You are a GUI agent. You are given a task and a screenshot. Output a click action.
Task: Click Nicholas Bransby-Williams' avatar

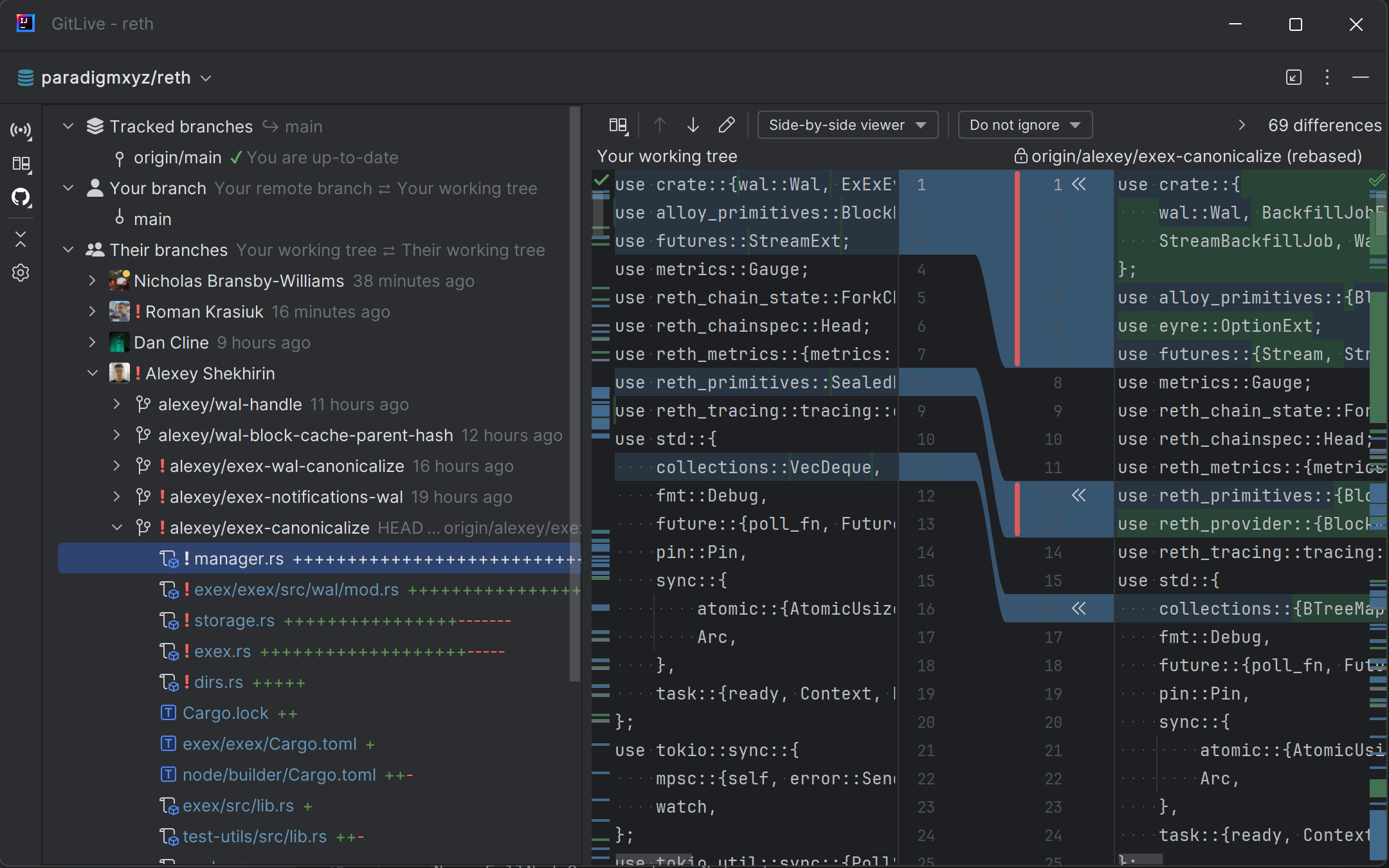119,281
